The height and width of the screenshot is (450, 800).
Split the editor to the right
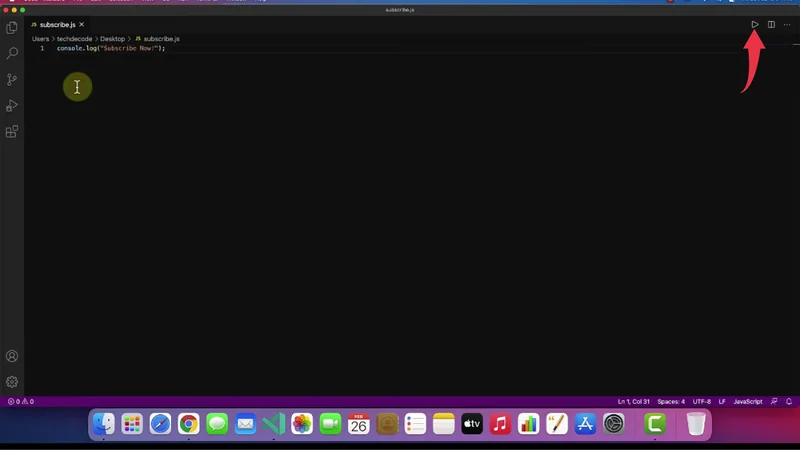771,24
